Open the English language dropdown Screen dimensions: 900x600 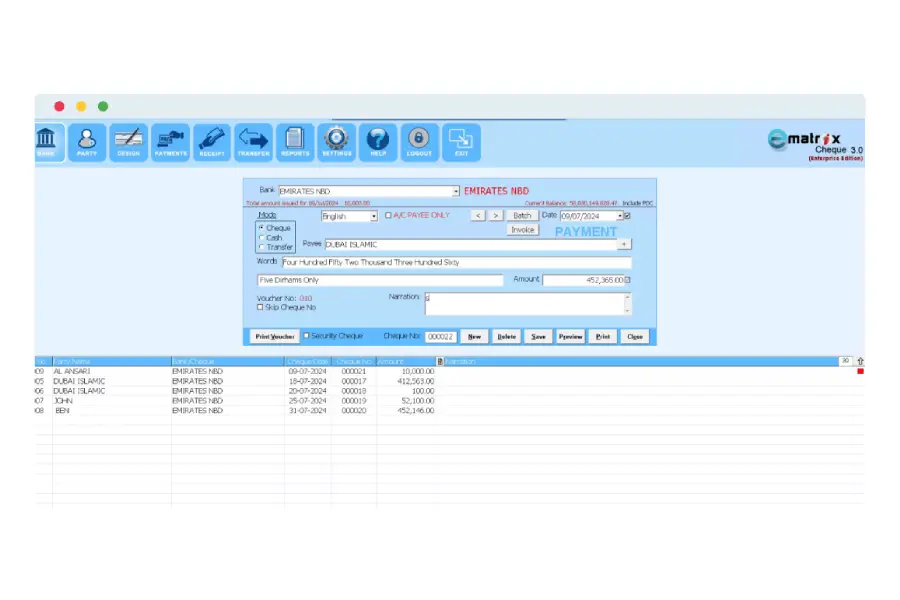pyautogui.click(x=374, y=216)
